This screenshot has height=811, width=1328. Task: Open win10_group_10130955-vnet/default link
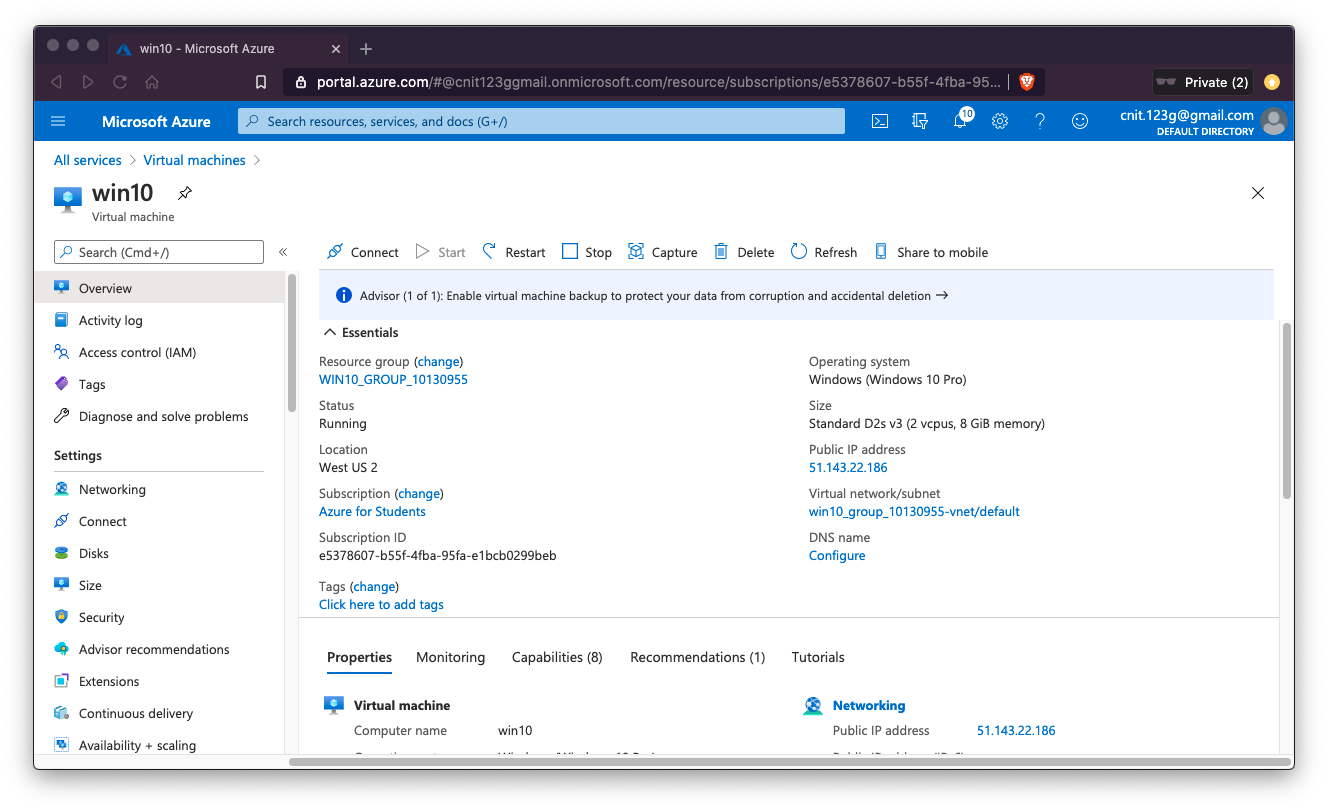[x=914, y=512]
